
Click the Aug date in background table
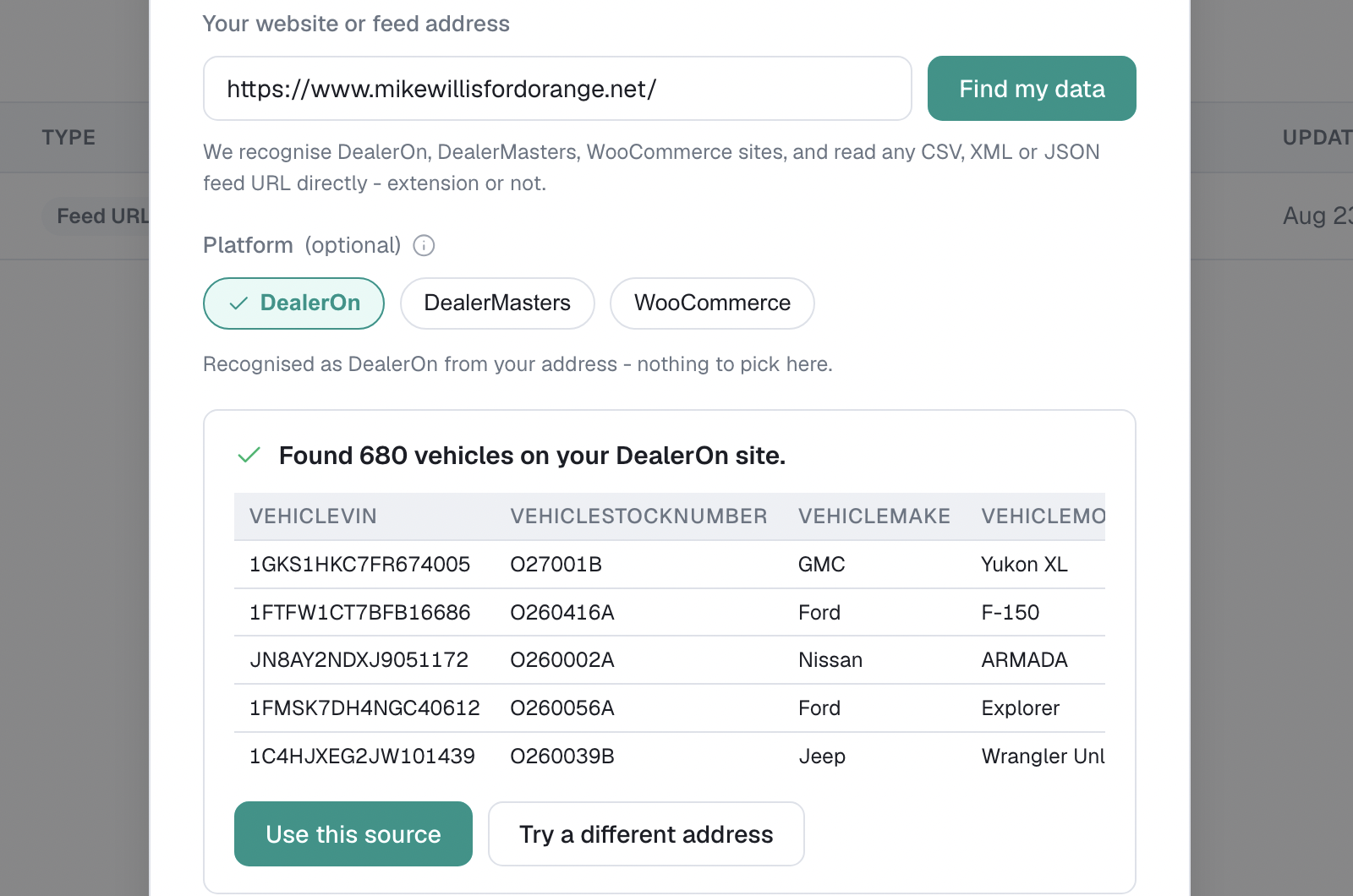tap(1317, 216)
